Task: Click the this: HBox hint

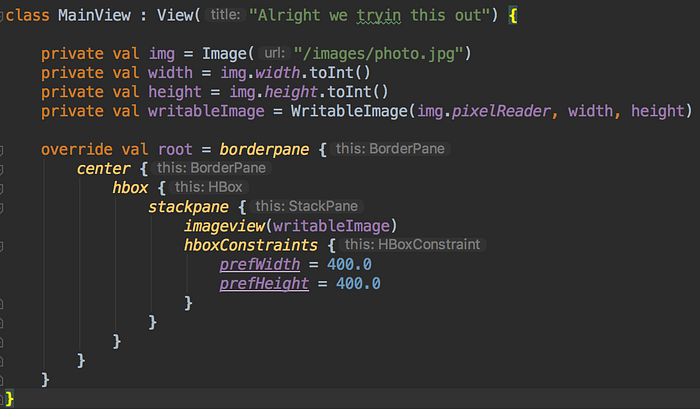Action: [208, 187]
